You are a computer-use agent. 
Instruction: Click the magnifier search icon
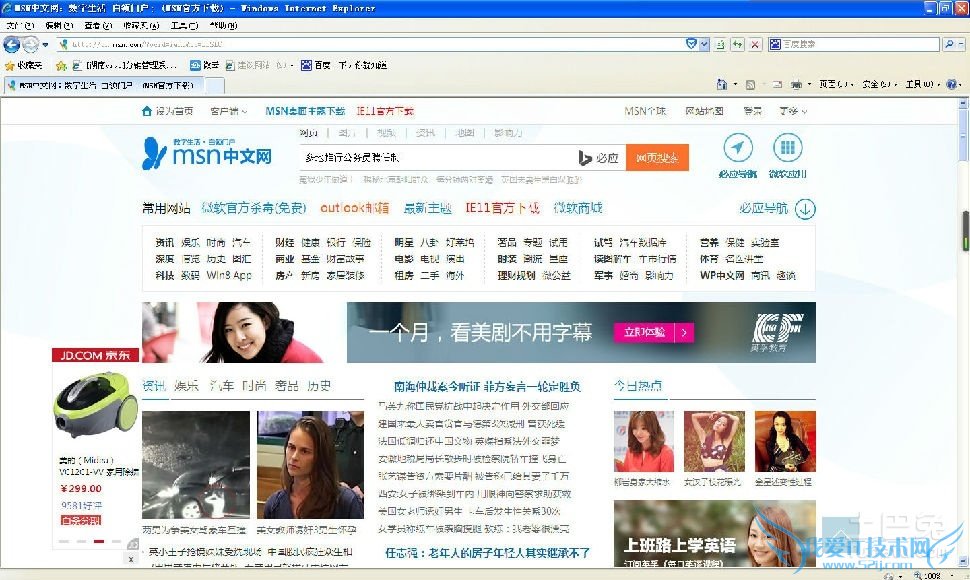click(949, 44)
